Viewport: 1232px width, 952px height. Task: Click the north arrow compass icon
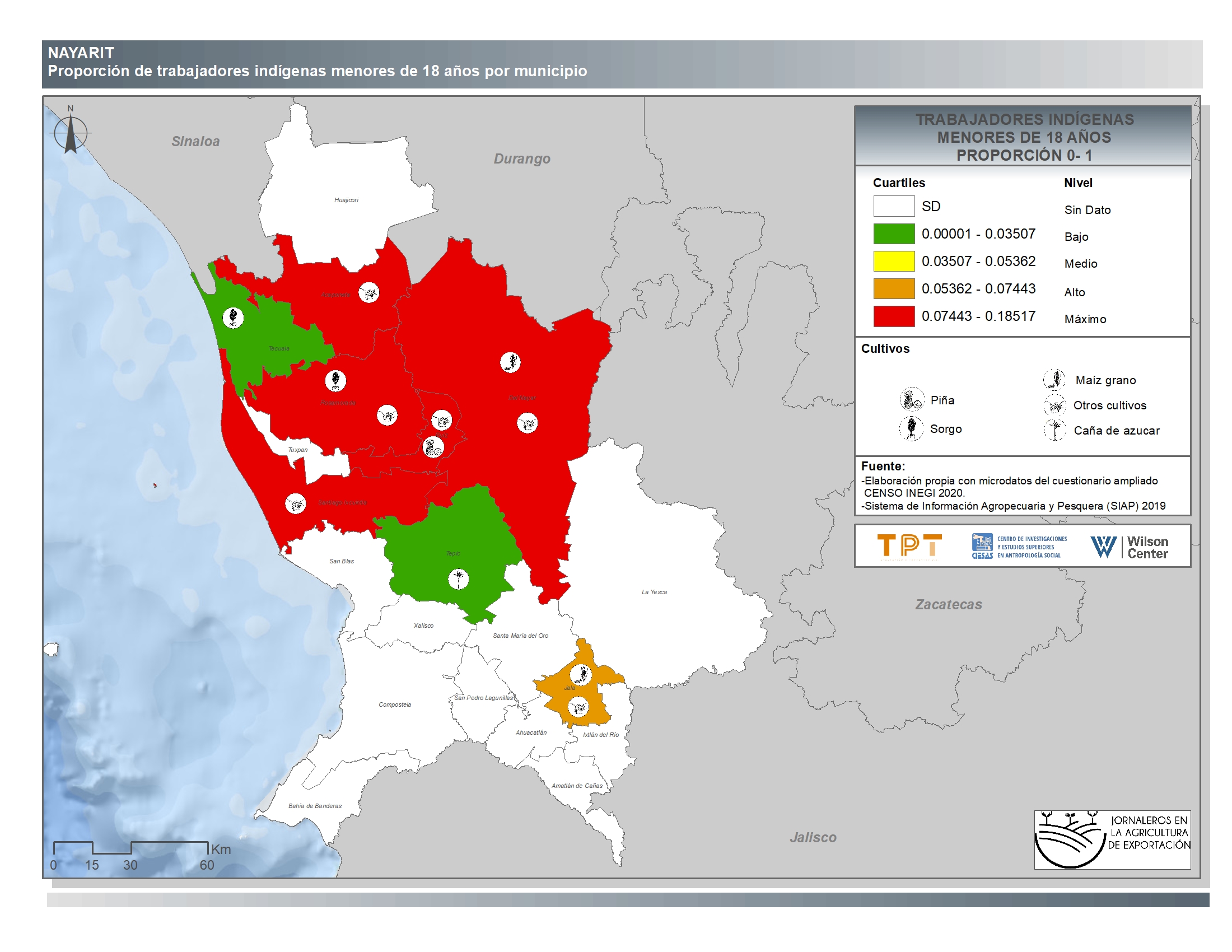pyautogui.click(x=71, y=133)
